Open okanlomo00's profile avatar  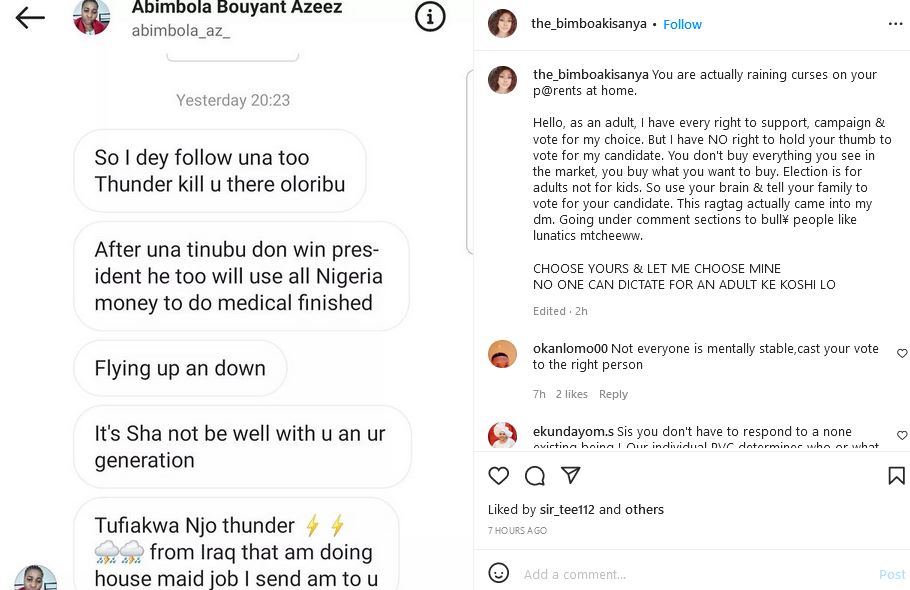point(502,354)
